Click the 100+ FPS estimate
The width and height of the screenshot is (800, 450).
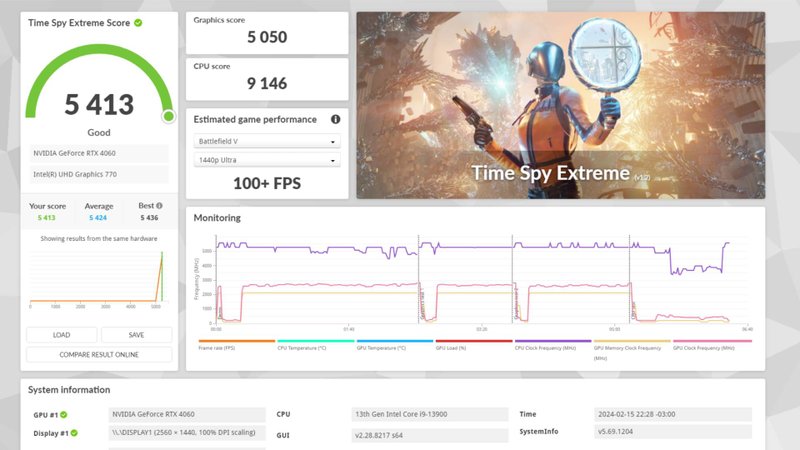[267, 183]
